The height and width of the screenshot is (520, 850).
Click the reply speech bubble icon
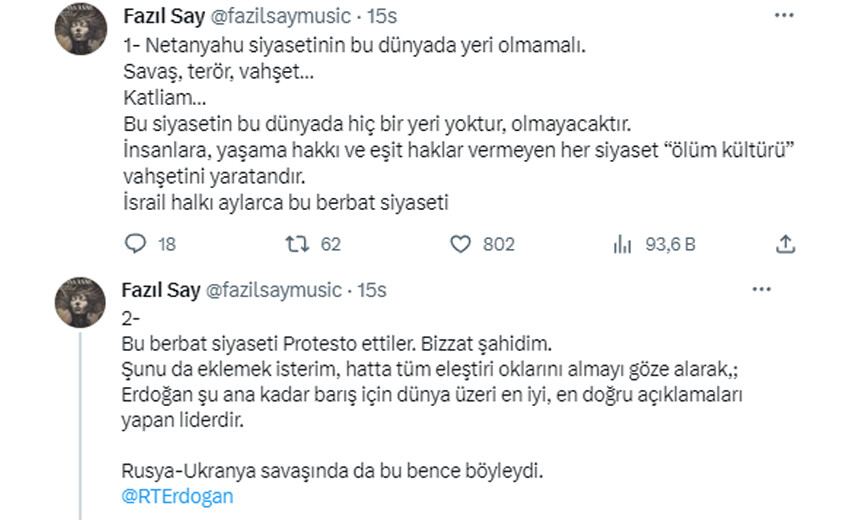point(135,245)
